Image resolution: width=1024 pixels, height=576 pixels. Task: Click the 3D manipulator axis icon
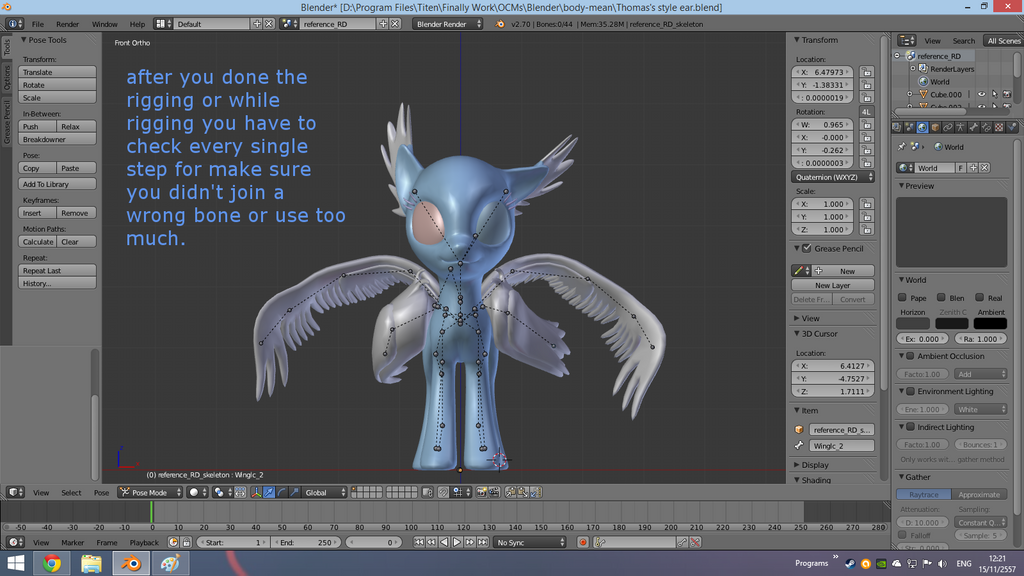coord(256,492)
